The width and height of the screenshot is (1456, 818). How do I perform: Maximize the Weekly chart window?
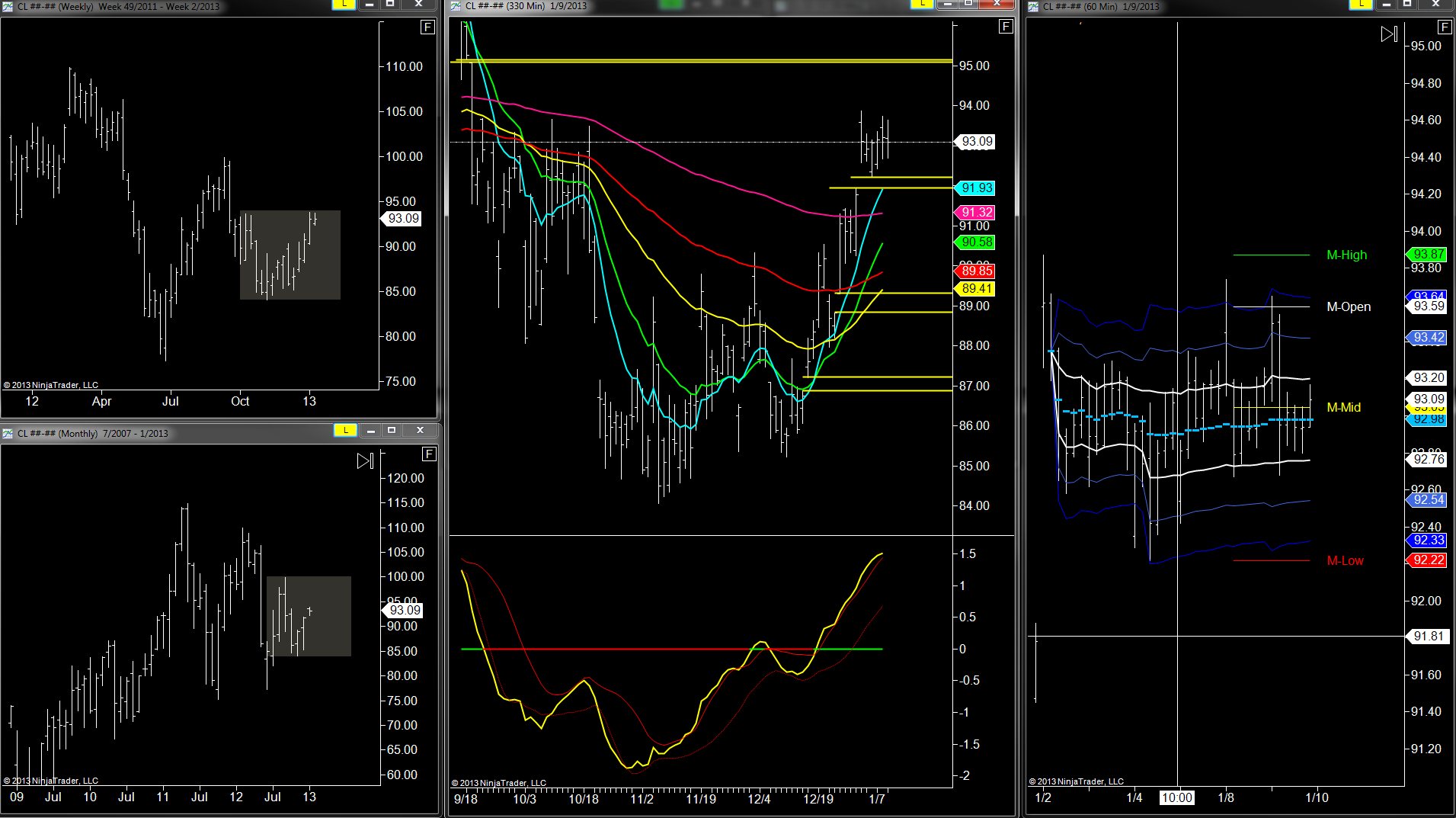point(390,4)
